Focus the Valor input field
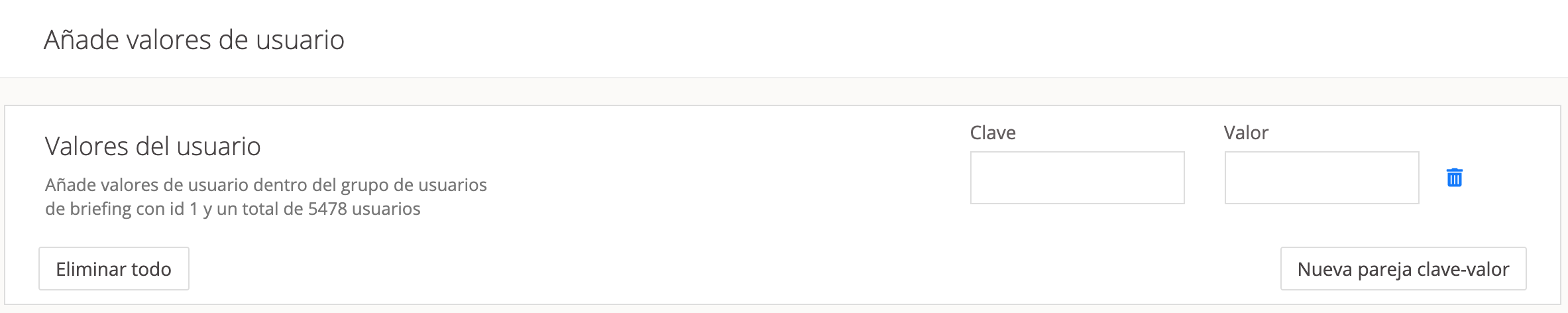The height and width of the screenshot is (313, 1568). point(1321,178)
